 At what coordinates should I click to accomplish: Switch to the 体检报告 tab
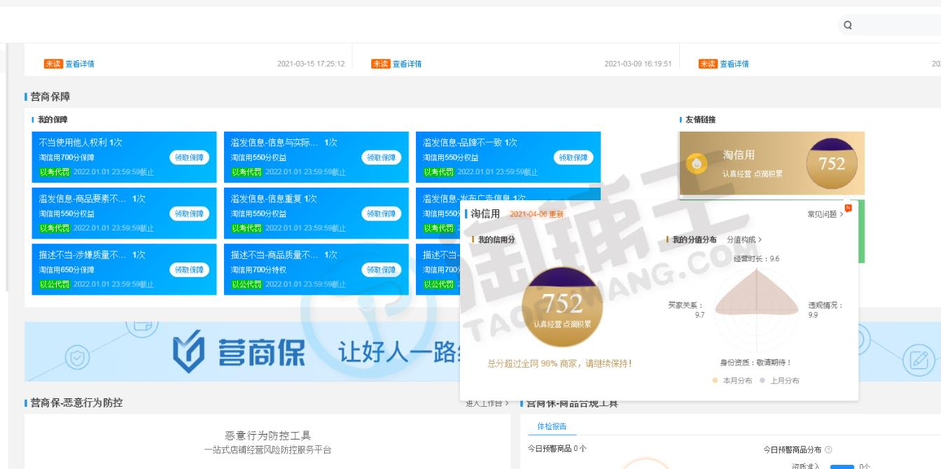click(551, 425)
